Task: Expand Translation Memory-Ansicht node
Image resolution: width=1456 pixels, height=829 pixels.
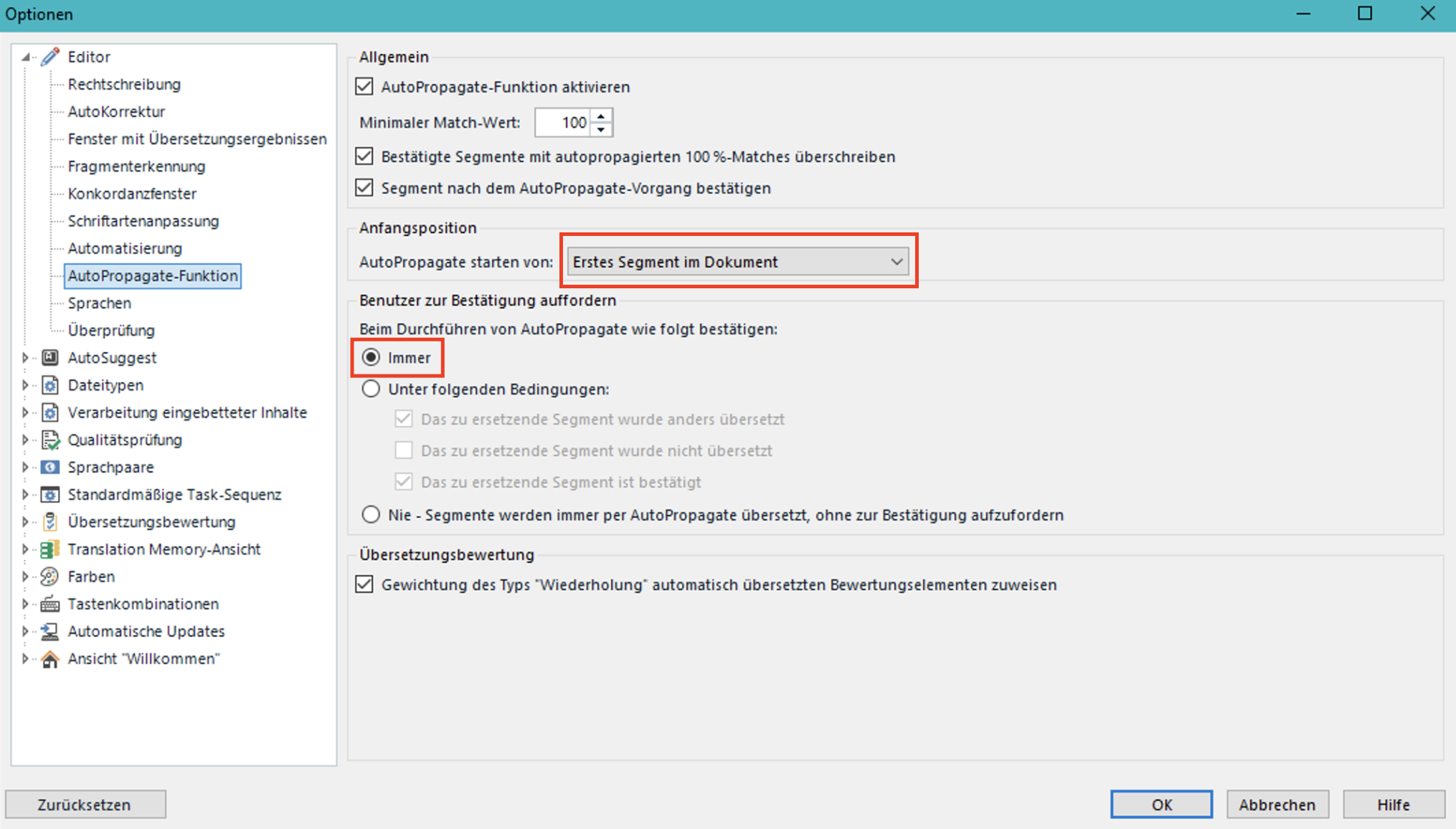Action: coord(25,549)
